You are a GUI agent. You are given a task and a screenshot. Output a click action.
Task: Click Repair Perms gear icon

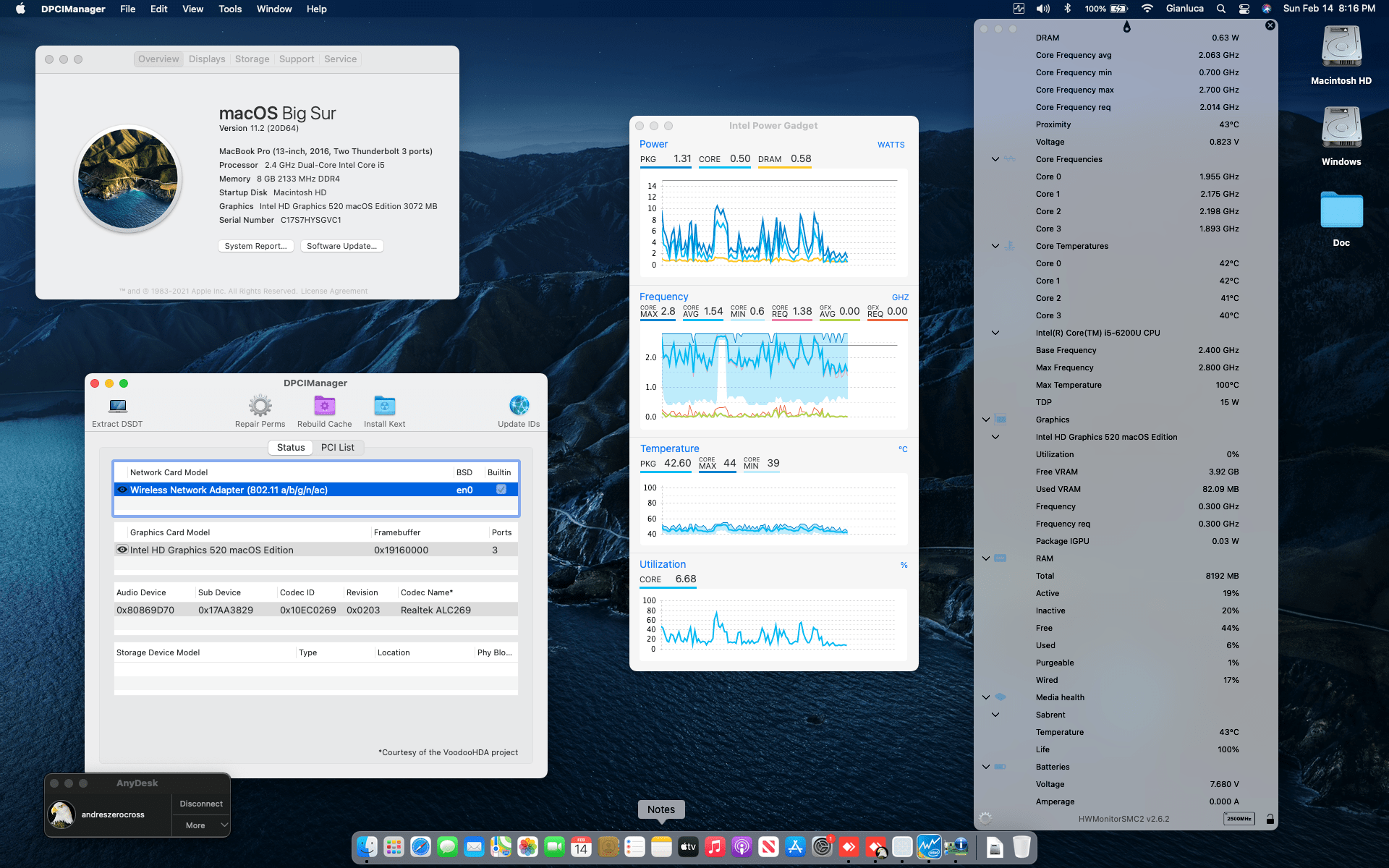coord(260,406)
